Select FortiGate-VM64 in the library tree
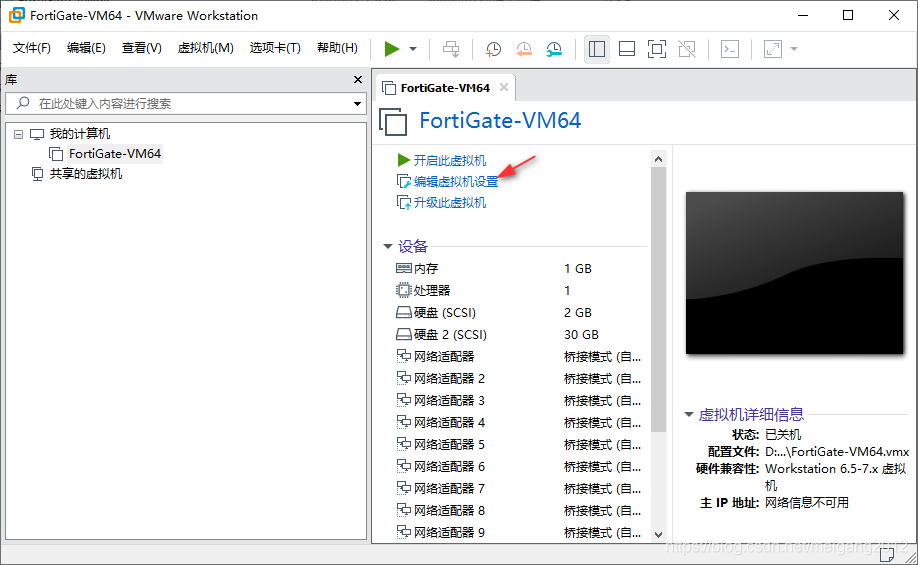 click(x=115, y=154)
